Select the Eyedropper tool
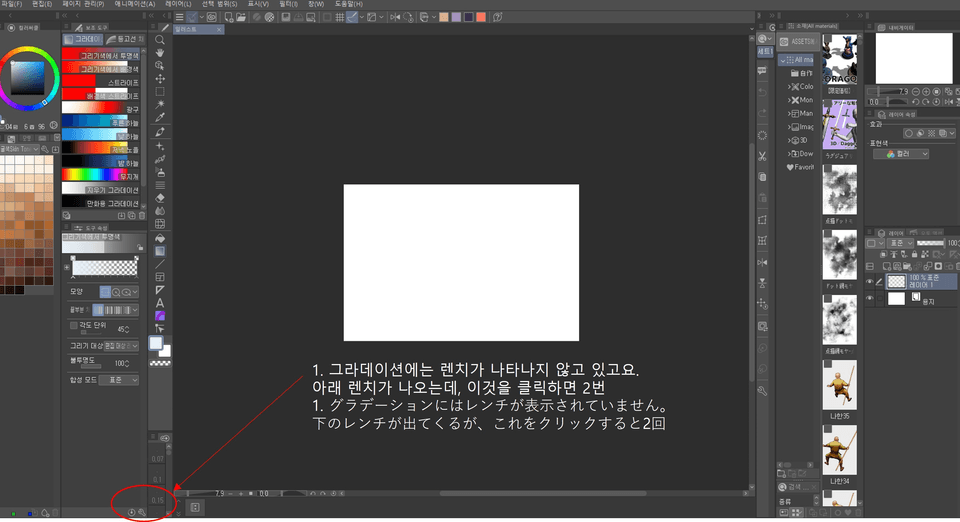Screen dimensions: 960x522 (x=160, y=117)
